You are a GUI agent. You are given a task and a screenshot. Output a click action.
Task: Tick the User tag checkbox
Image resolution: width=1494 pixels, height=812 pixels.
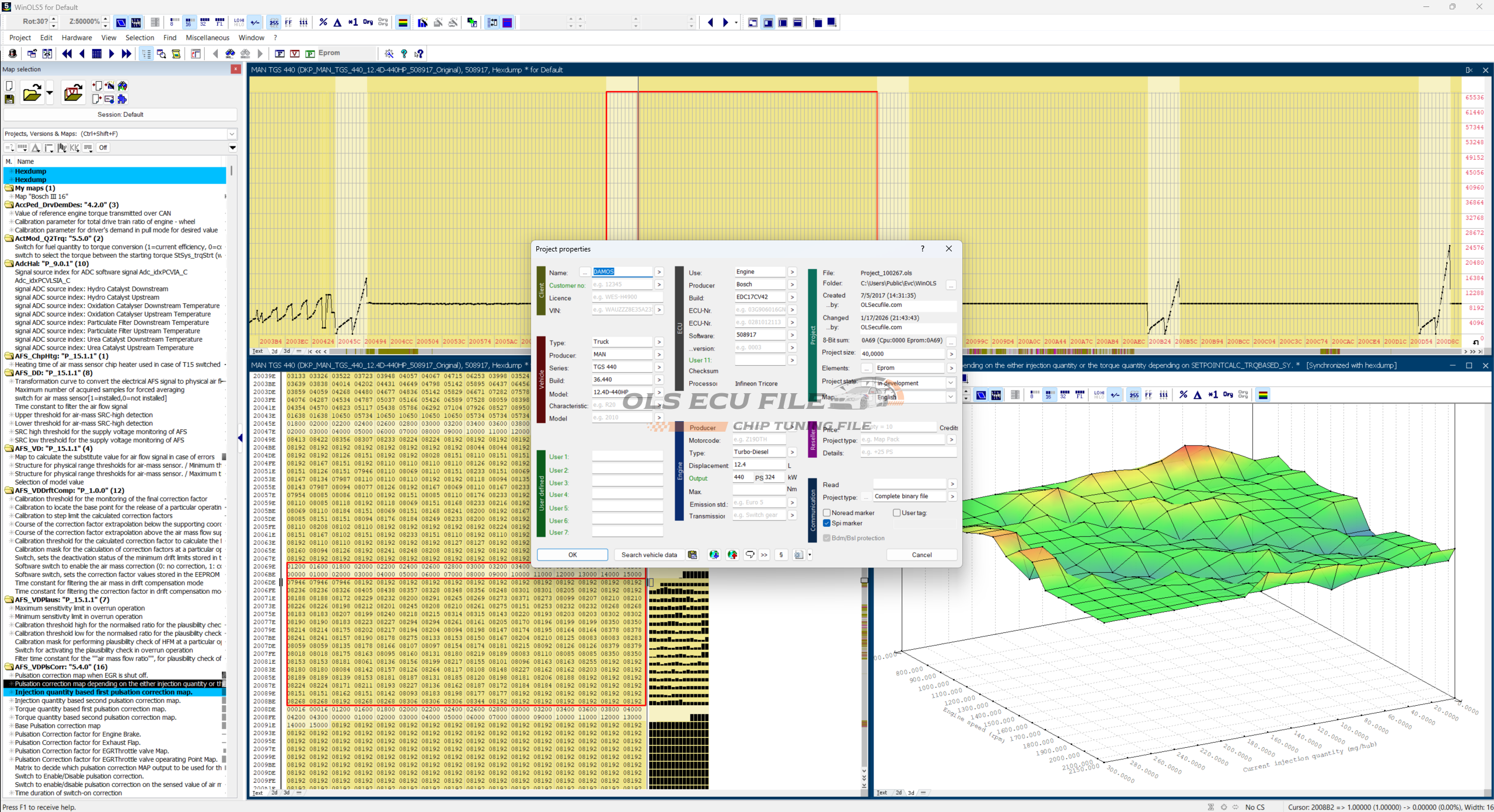(897, 513)
